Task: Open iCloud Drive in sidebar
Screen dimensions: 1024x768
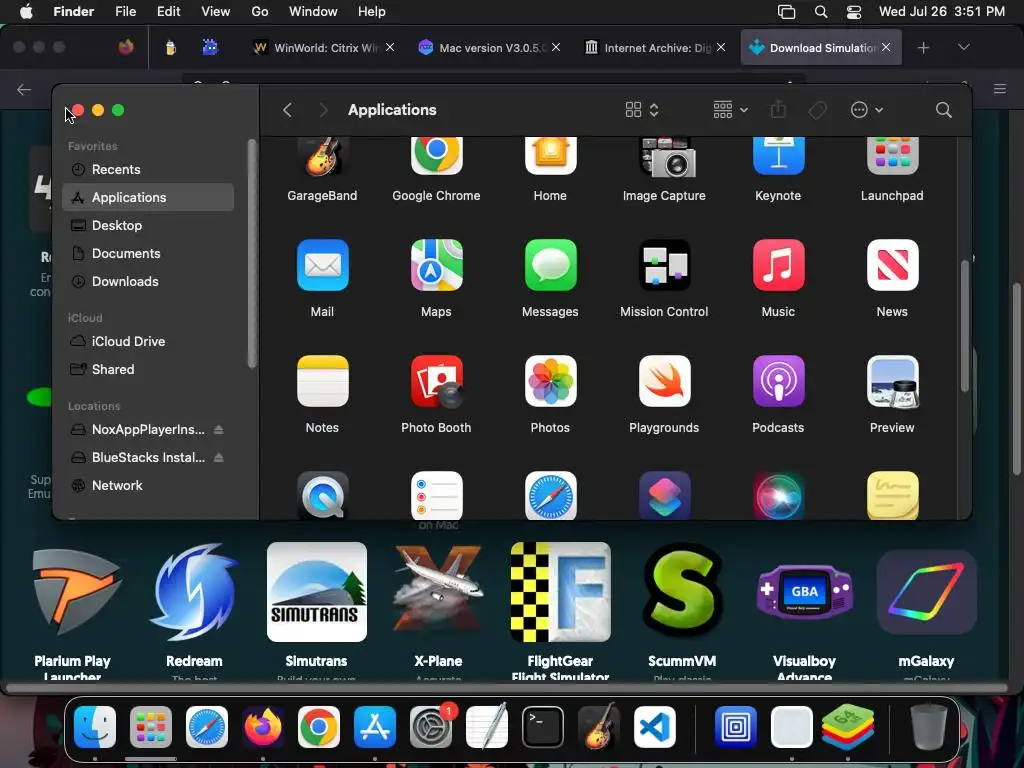Action: (148, 341)
